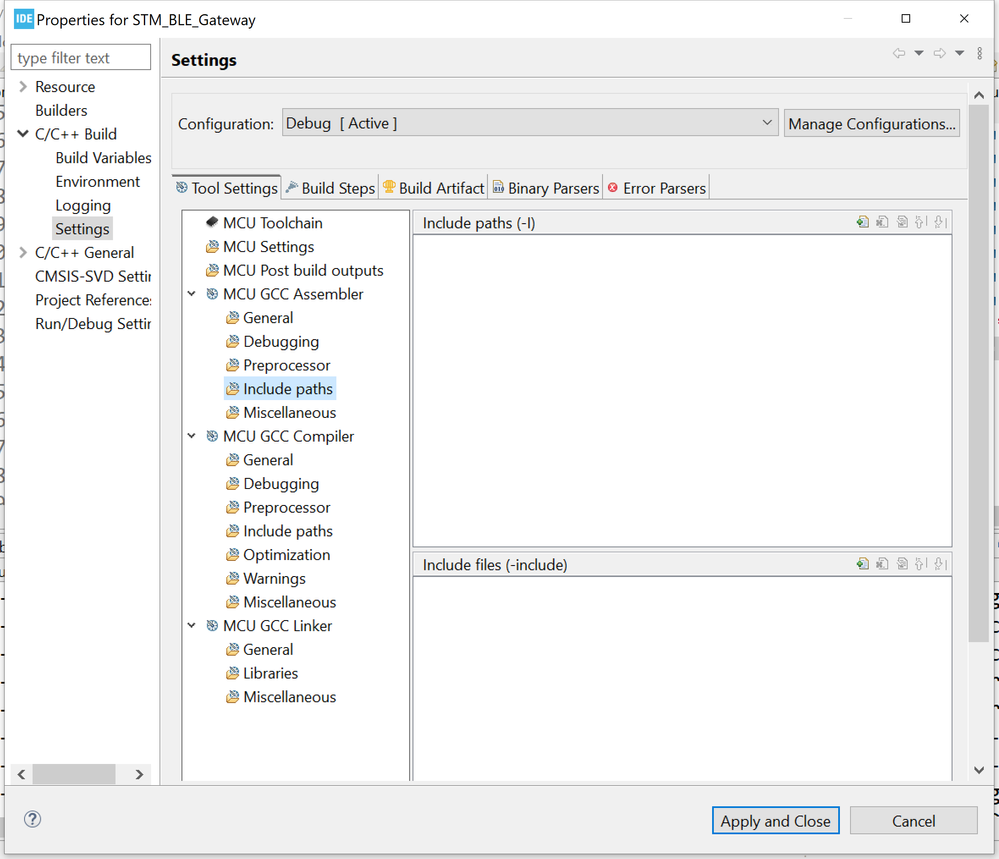Collapse the MCU GCC Assembler node
Image resolution: width=999 pixels, height=859 pixels.
click(x=191, y=294)
